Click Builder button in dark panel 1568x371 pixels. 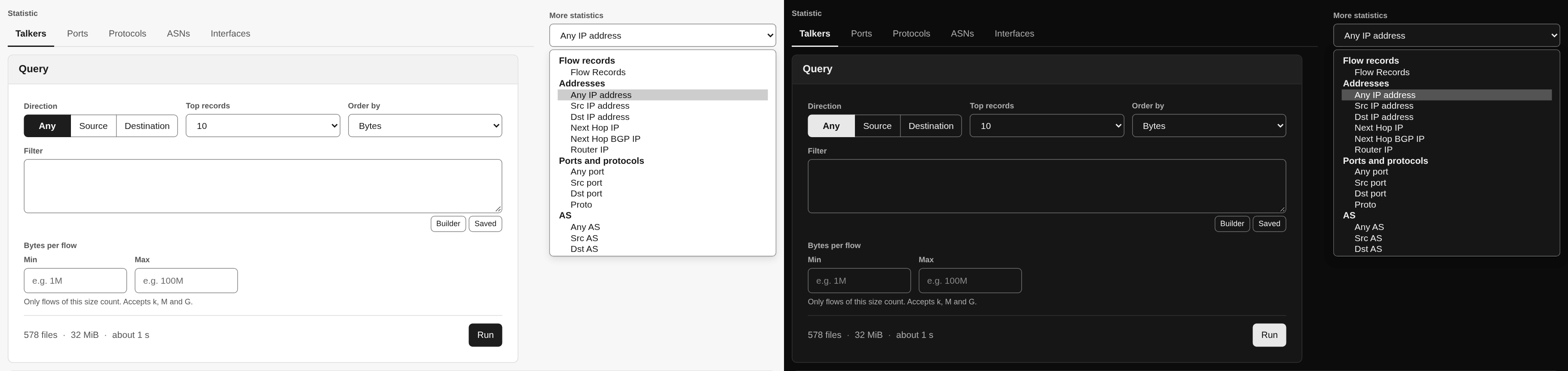click(1232, 224)
